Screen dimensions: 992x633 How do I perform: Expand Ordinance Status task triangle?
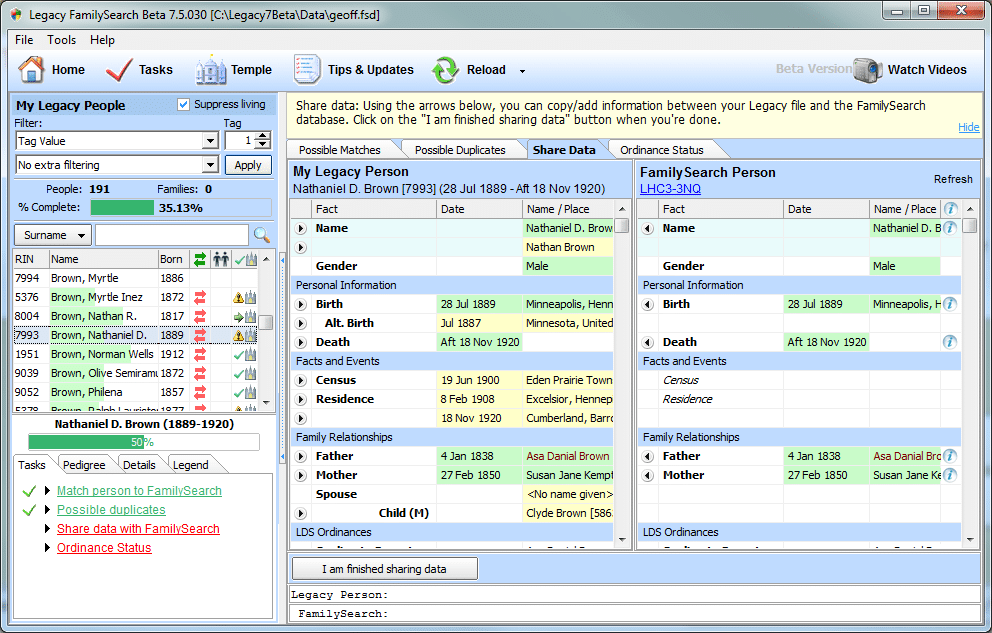(x=47, y=548)
